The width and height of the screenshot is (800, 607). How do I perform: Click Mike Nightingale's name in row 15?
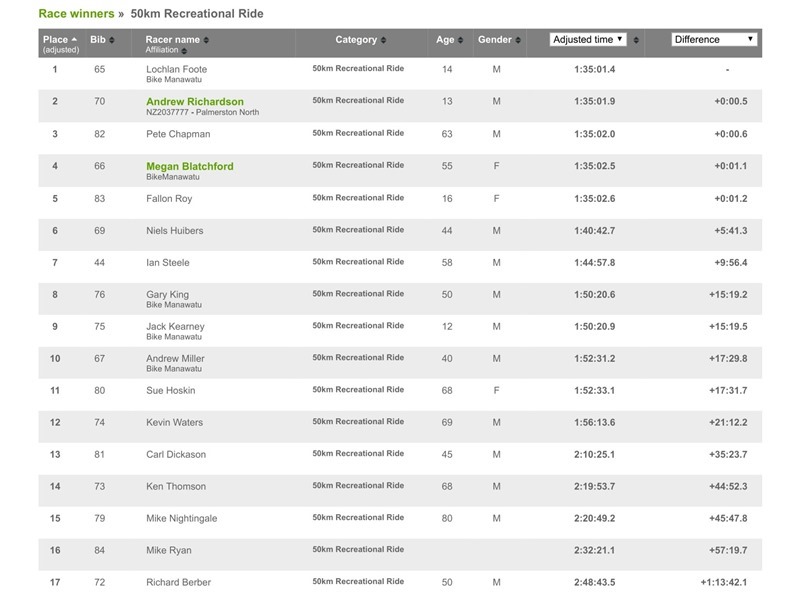(x=182, y=518)
